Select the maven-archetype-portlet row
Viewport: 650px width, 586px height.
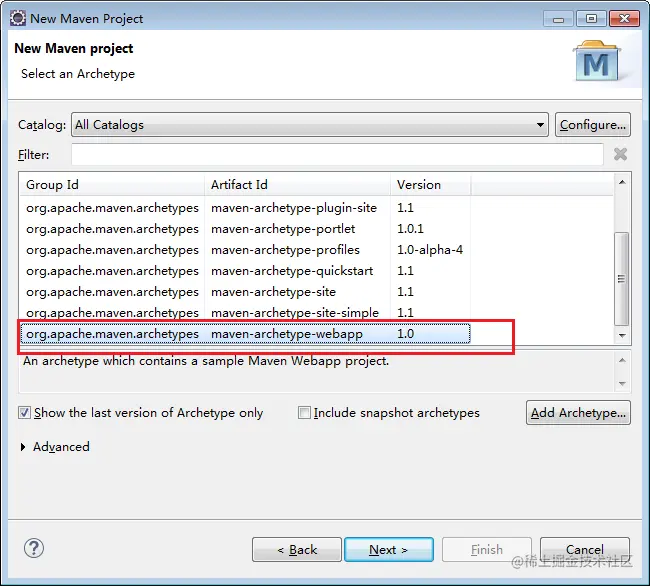pos(245,229)
